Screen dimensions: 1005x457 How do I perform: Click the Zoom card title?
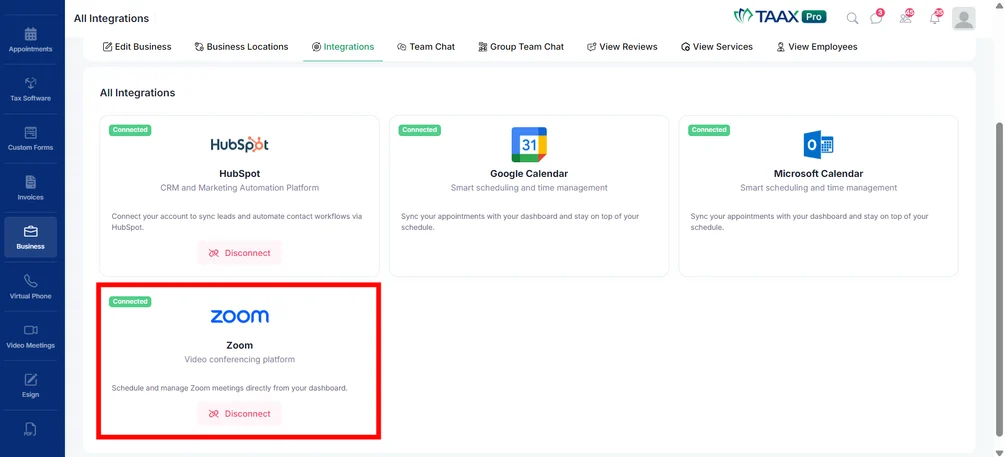239,345
